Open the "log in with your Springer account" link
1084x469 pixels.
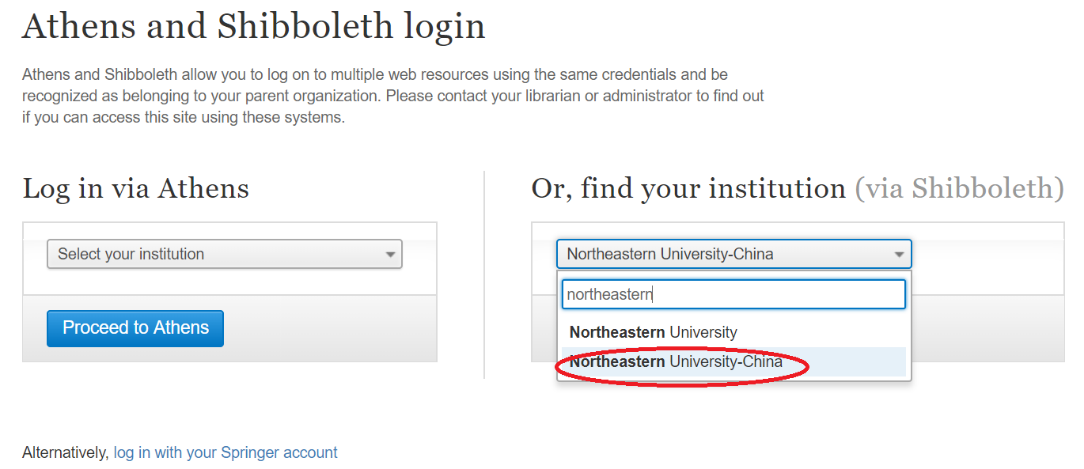click(x=225, y=453)
